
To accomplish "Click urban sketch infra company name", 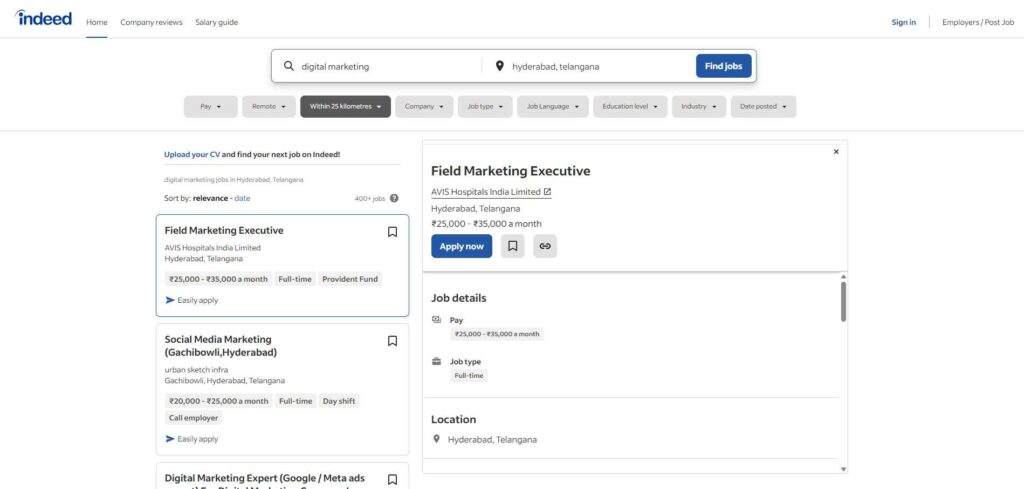I will pyautogui.click(x=196, y=370).
